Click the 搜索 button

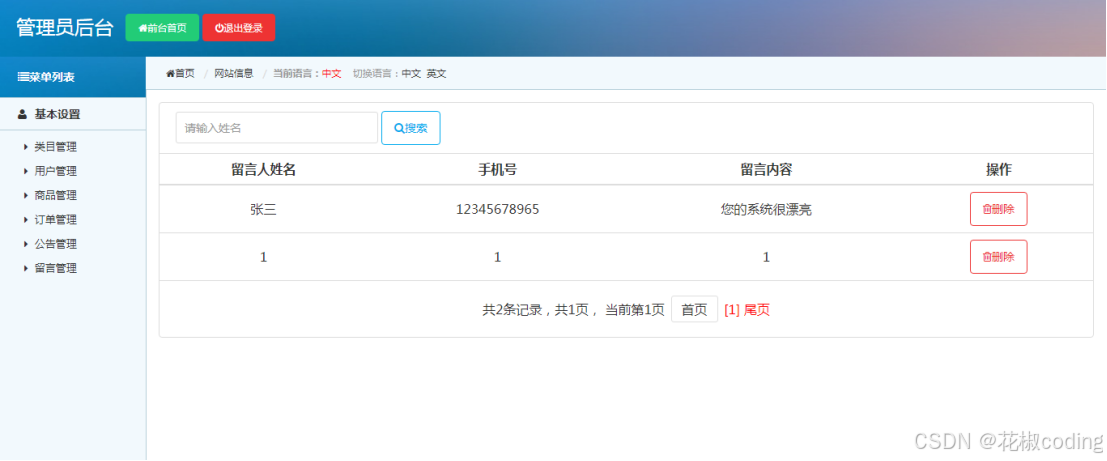411,128
